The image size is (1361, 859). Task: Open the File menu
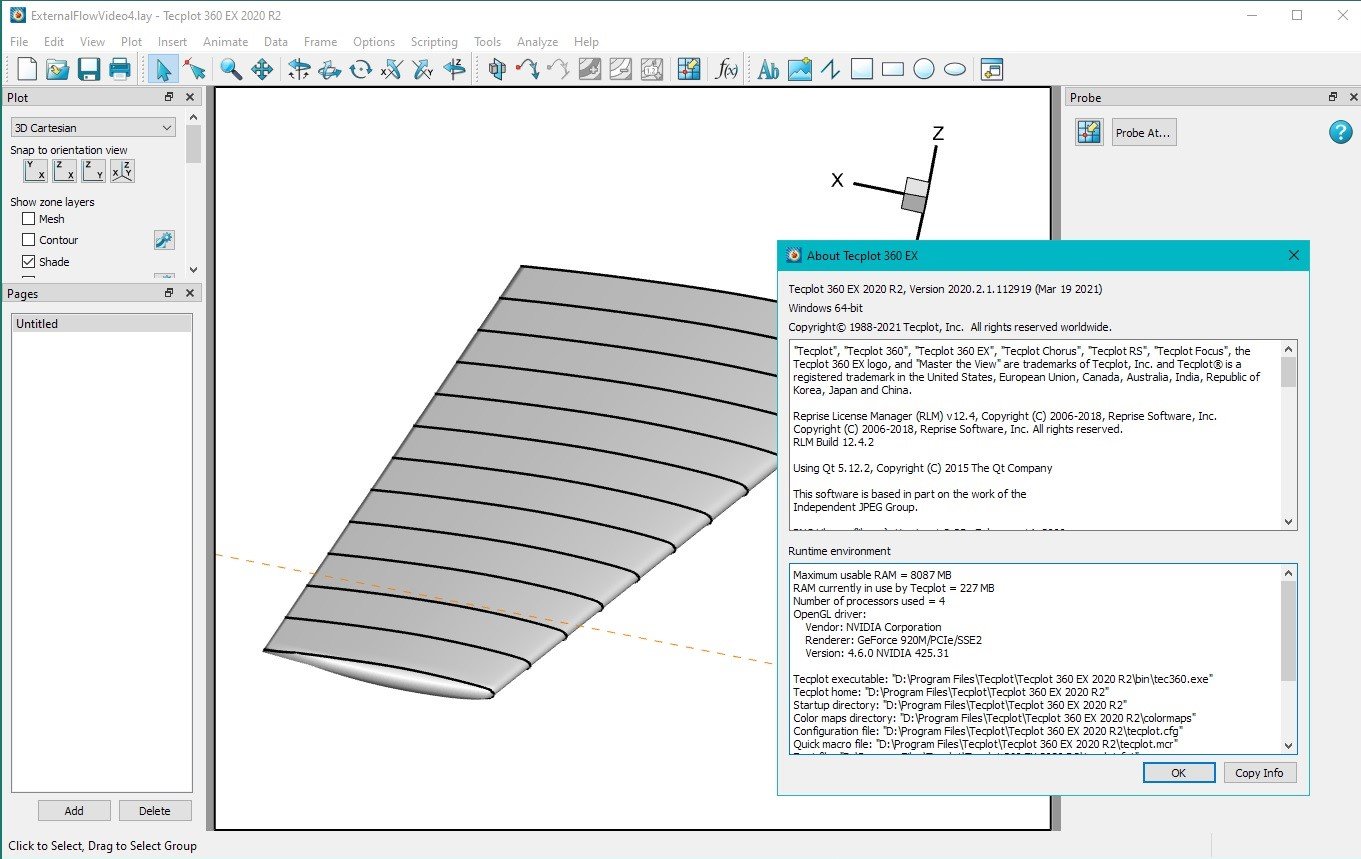(19, 42)
